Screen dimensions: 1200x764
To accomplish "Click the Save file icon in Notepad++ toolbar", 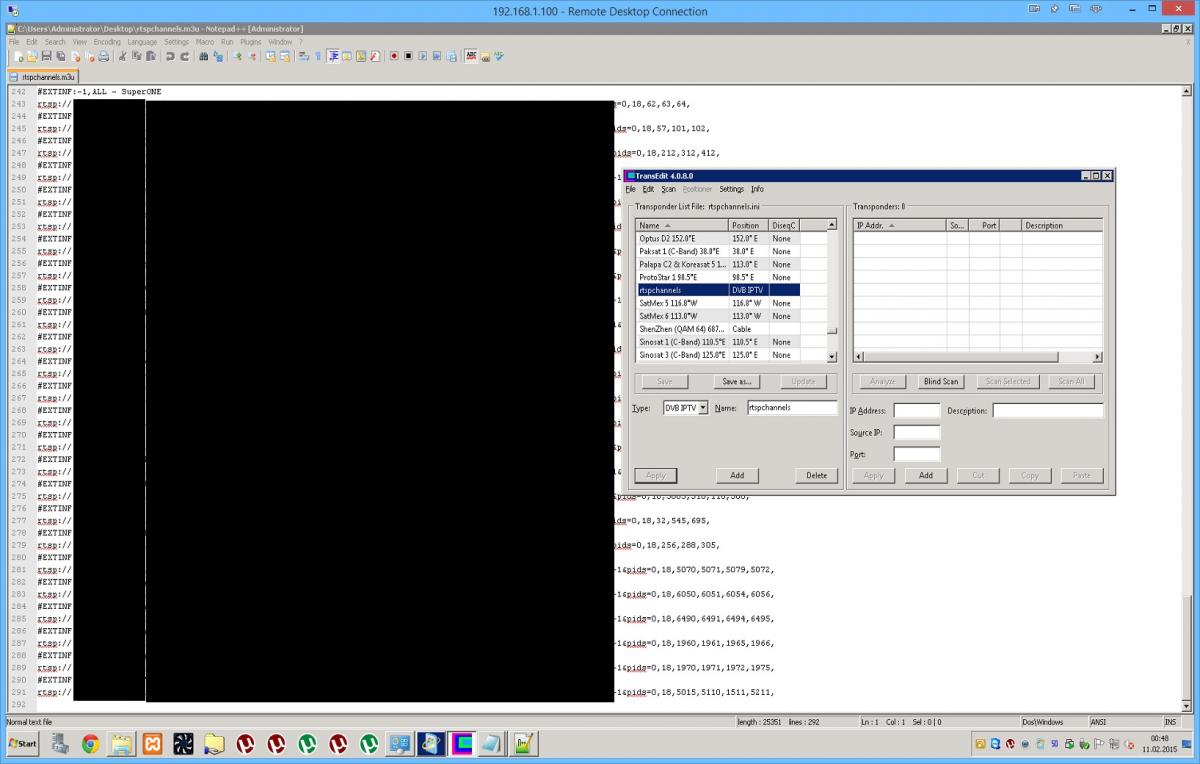I will point(46,57).
